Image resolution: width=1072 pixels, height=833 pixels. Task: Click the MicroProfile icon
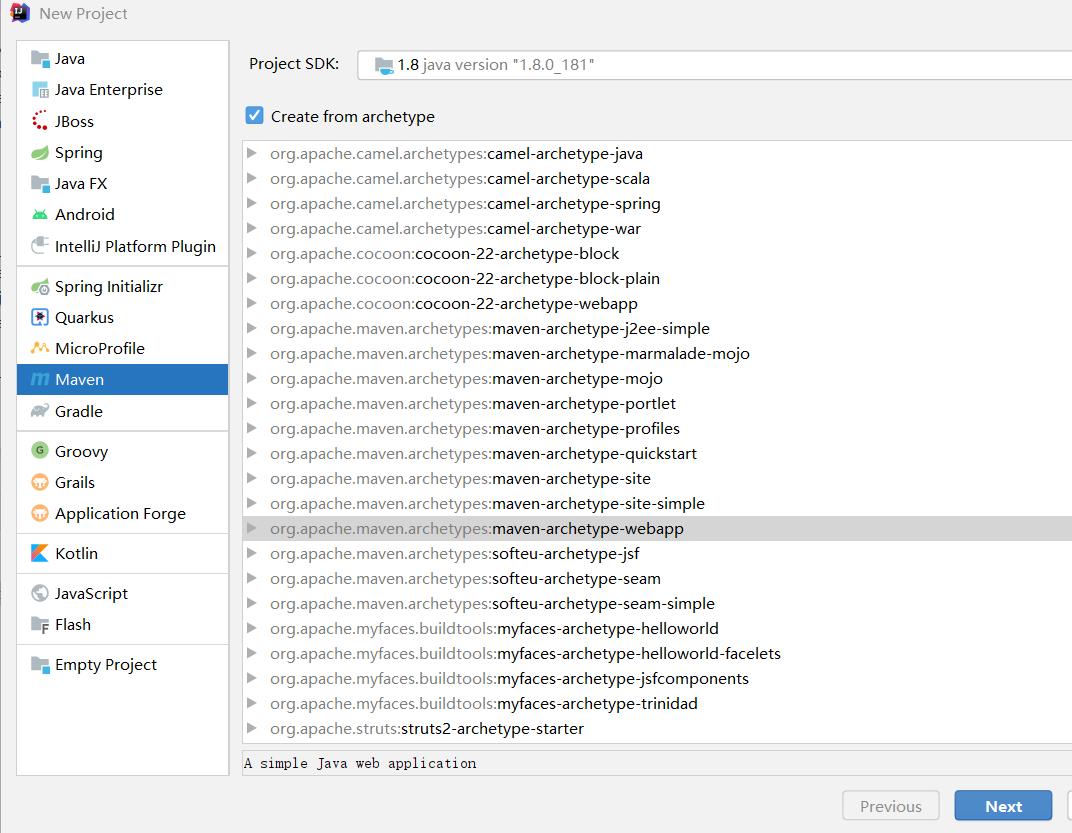(40, 348)
